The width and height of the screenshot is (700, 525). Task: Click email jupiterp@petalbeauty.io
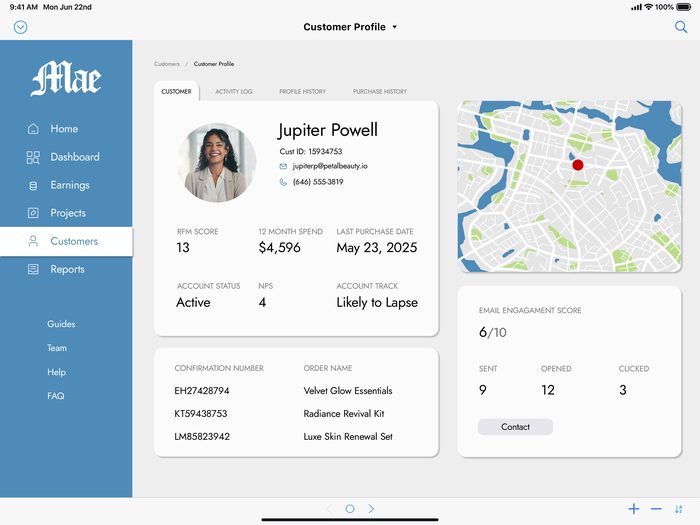[x=330, y=166]
